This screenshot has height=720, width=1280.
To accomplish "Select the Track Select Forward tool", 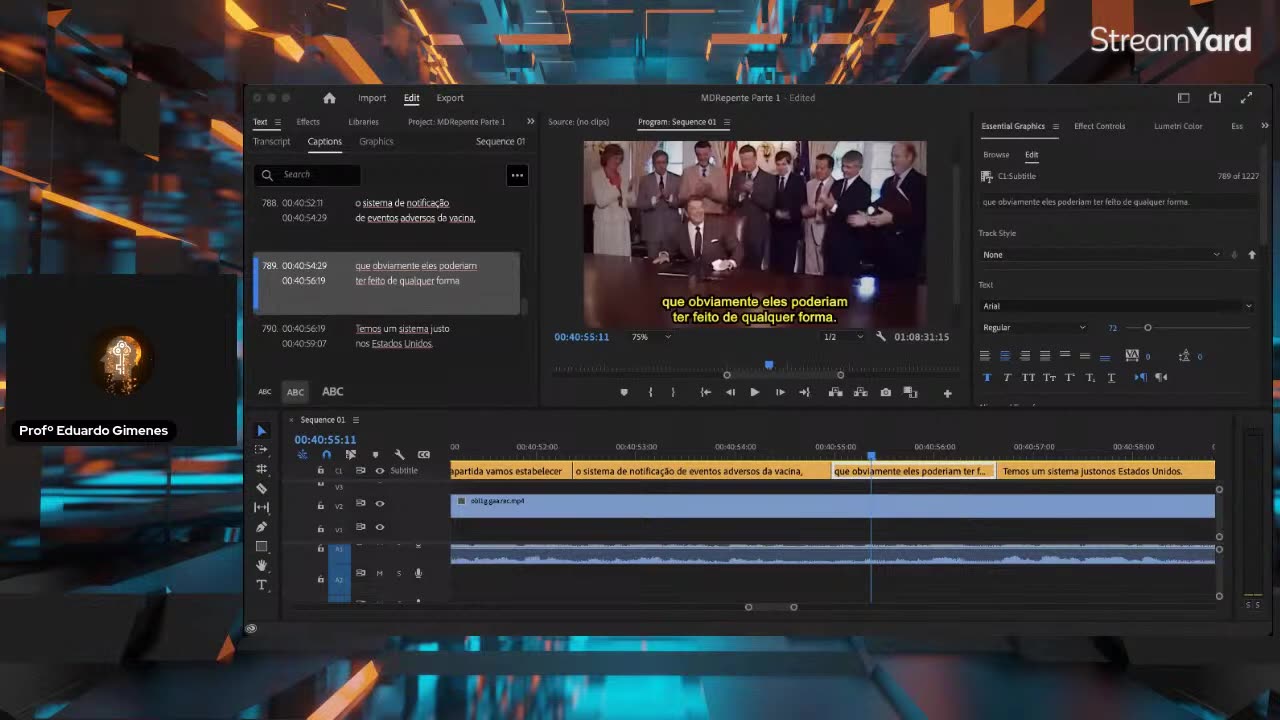I will [x=261, y=450].
